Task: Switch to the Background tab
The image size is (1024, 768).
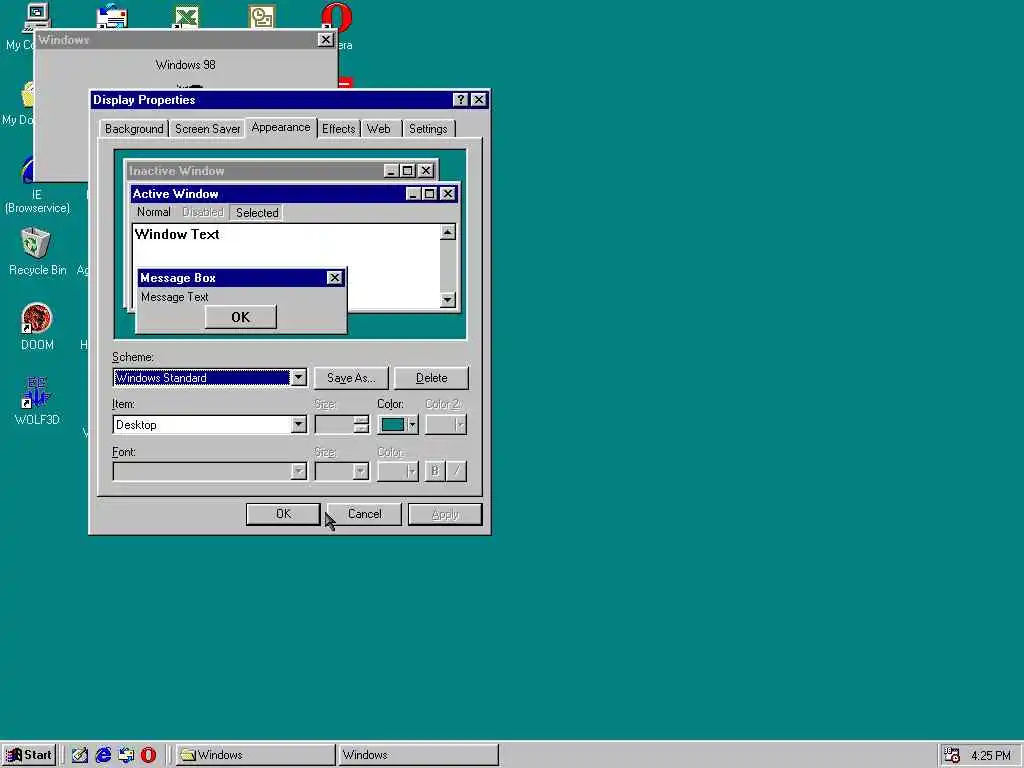Action: pos(134,129)
